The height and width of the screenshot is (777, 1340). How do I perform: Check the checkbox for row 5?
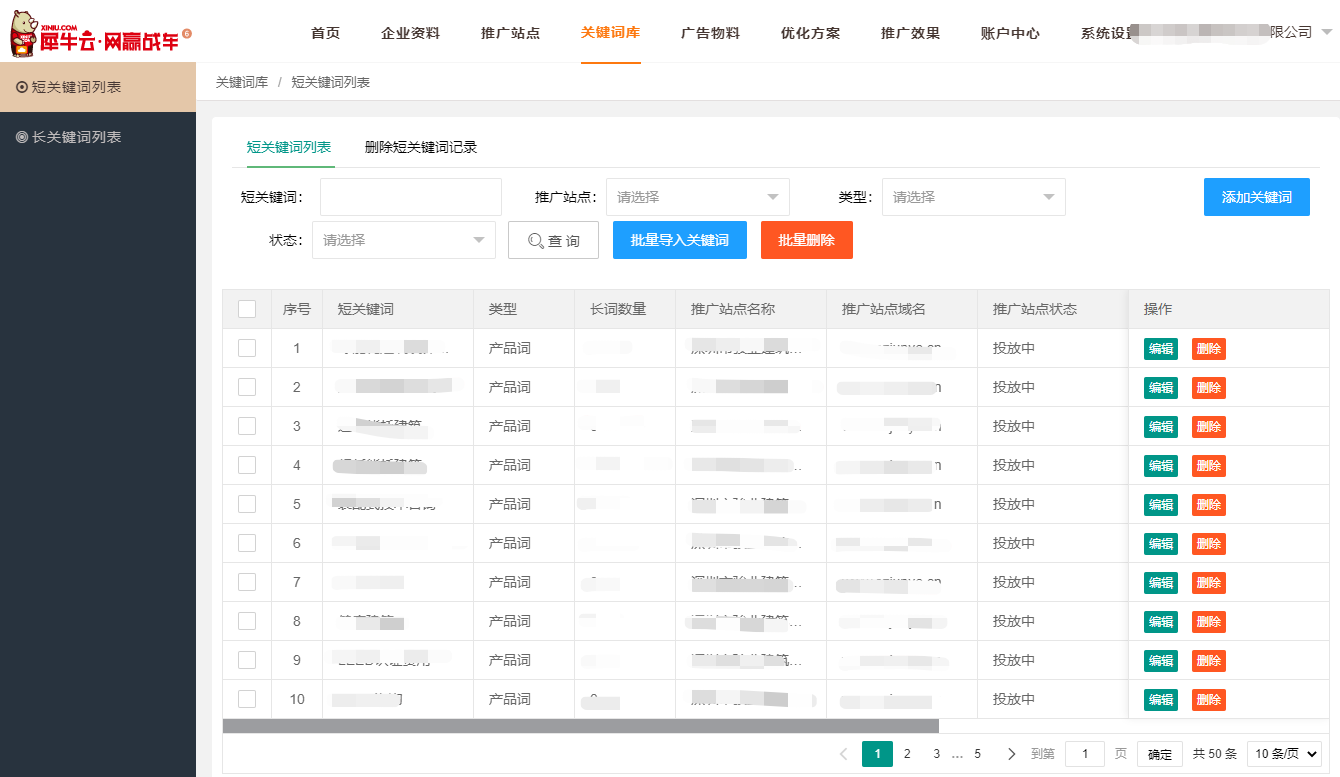tap(247, 504)
